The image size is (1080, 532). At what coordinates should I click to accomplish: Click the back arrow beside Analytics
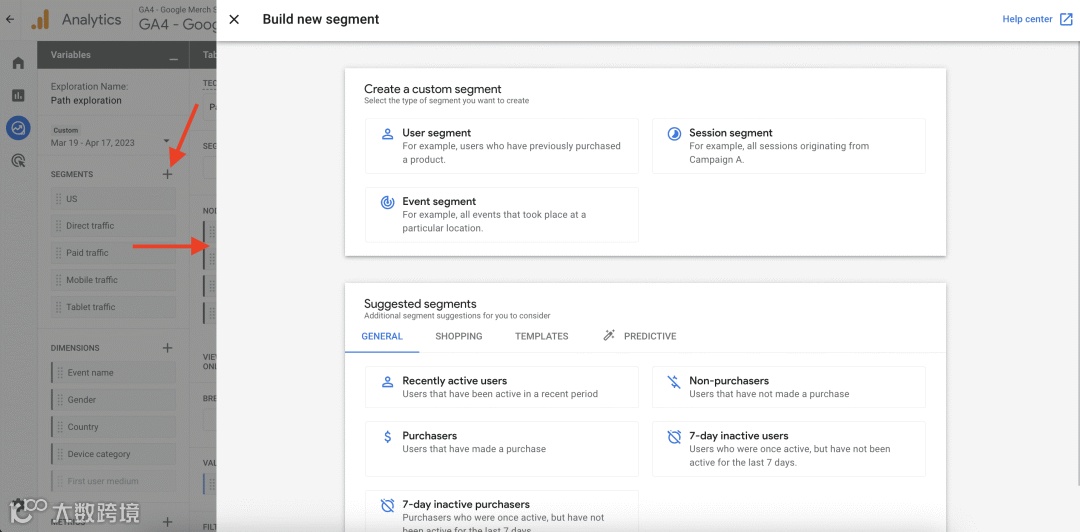click(11, 19)
